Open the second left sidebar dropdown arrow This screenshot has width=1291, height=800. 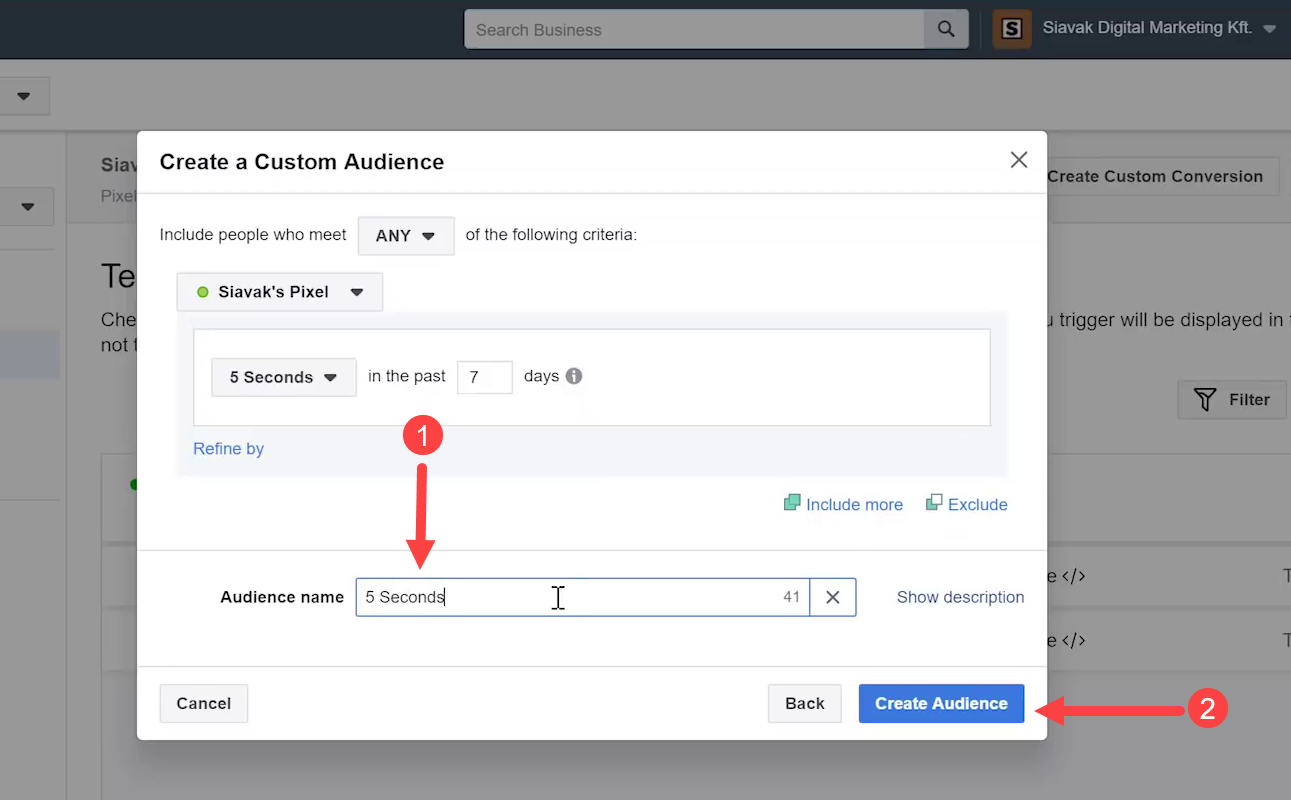pyautogui.click(x=28, y=206)
